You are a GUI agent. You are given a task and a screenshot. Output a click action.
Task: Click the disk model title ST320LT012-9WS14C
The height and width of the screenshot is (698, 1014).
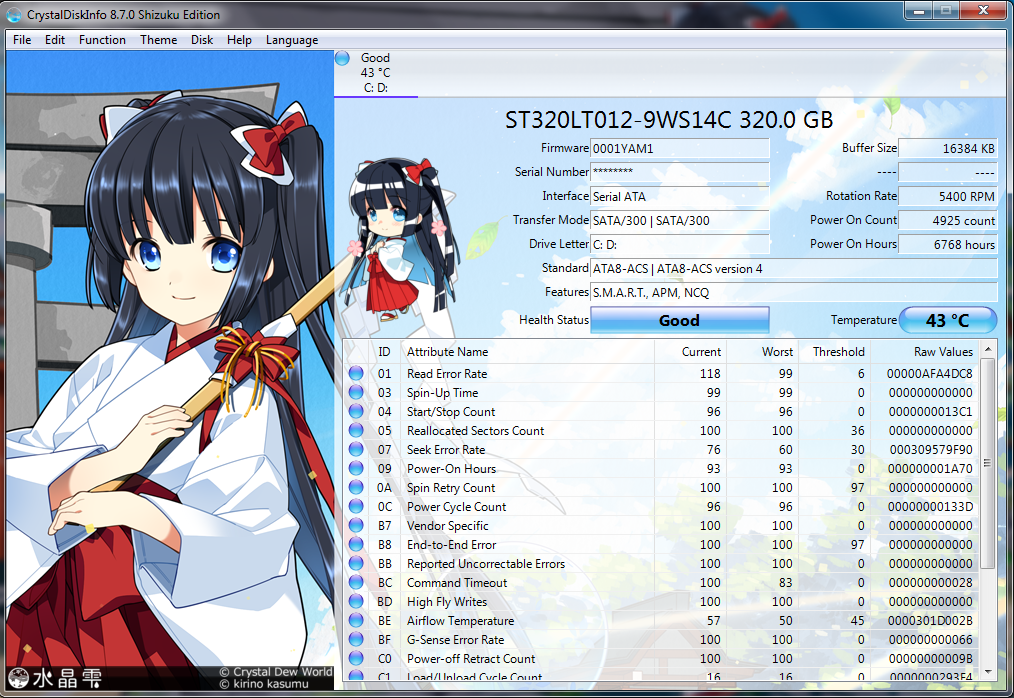click(x=617, y=120)
